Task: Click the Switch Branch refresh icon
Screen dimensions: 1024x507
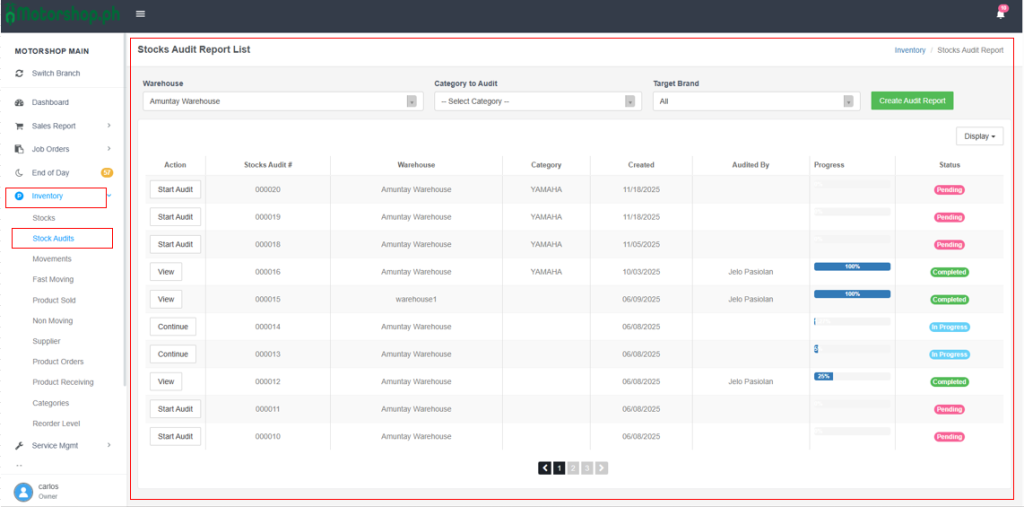Action: (x=20, y=74)
